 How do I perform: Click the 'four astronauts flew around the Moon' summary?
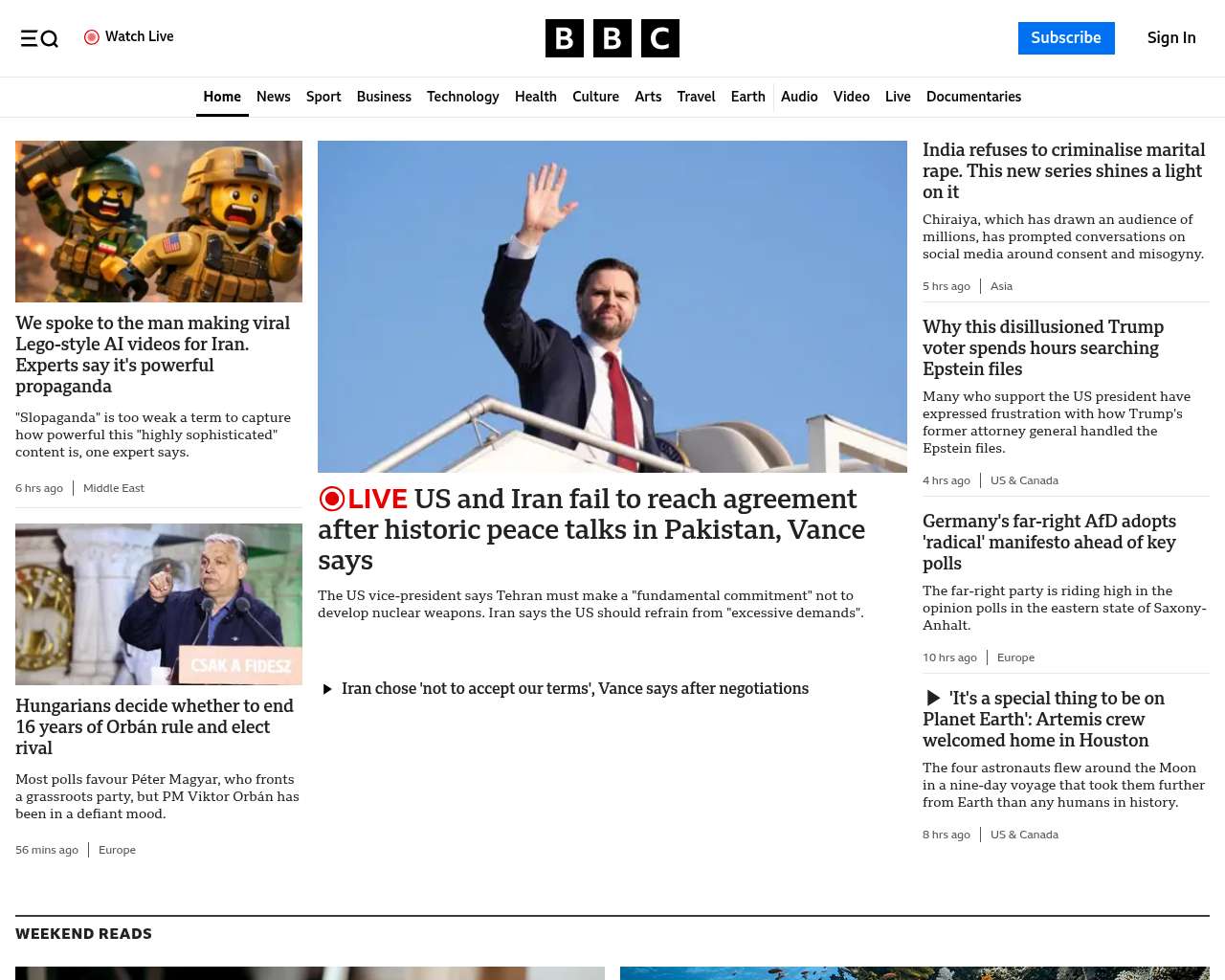[1063, 786]
